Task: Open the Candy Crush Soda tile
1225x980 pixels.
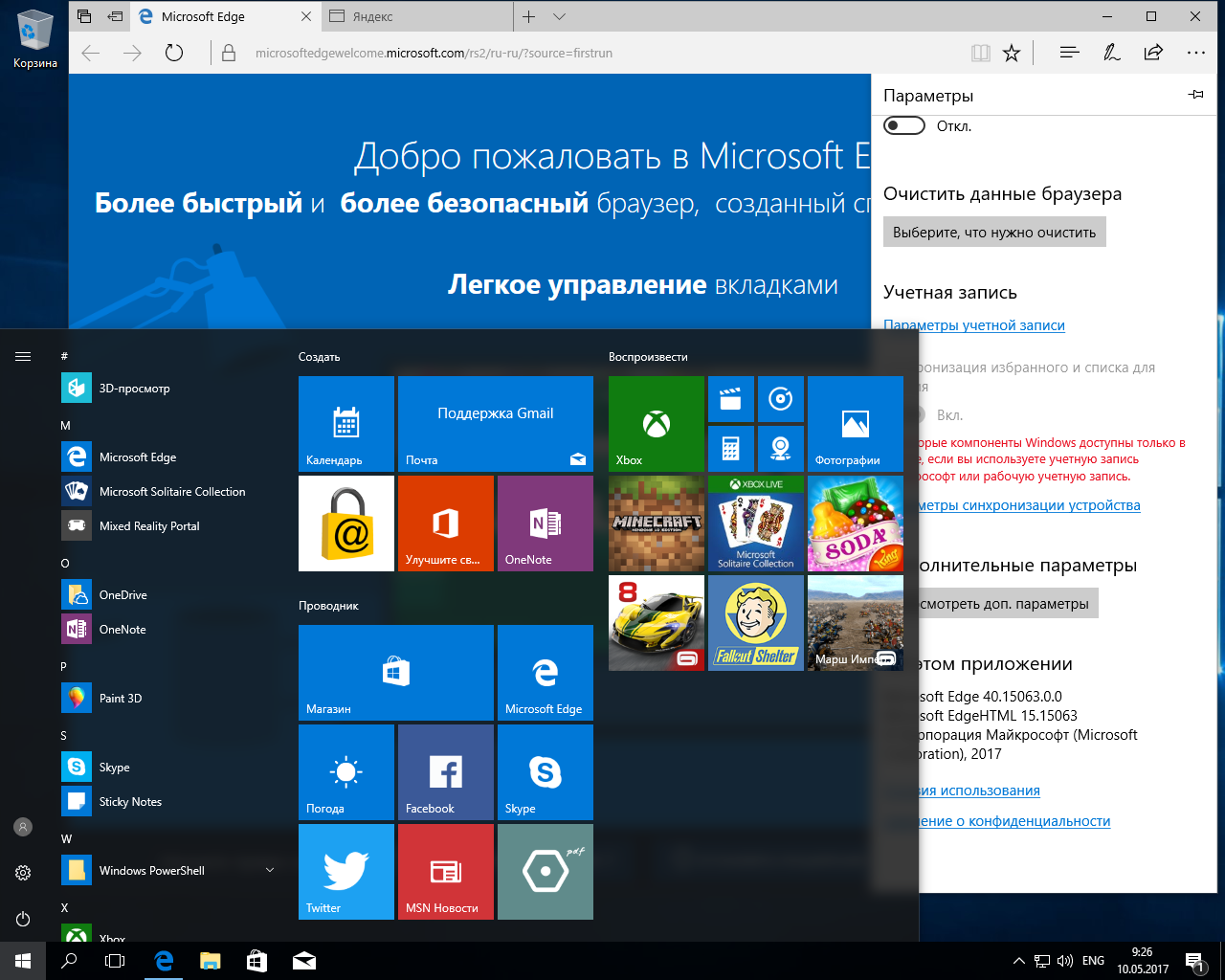Action: [x=856, y=523]
